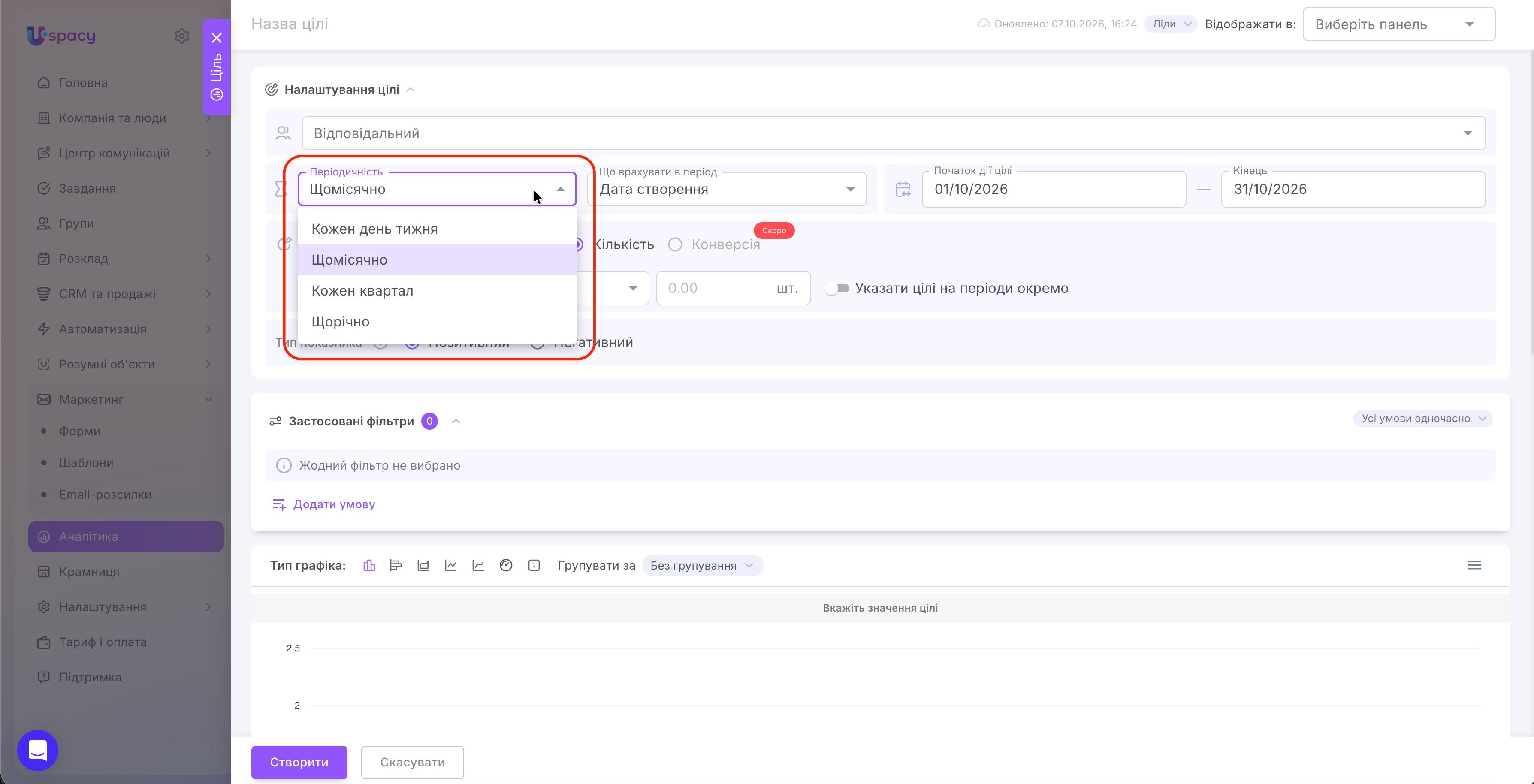Open the chart hamburger menu icon

click(1474, 566)
